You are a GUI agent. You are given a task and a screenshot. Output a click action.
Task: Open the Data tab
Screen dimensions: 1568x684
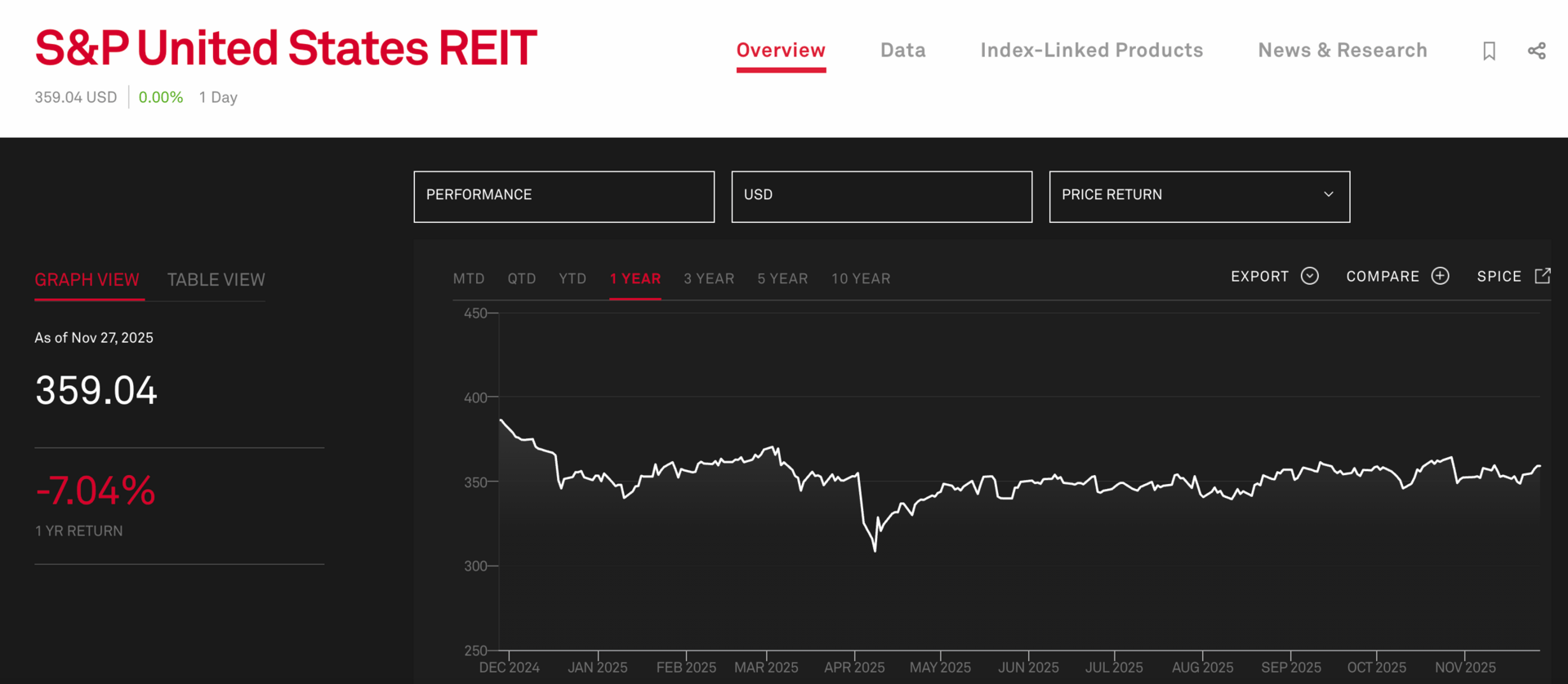coord(903,51)
